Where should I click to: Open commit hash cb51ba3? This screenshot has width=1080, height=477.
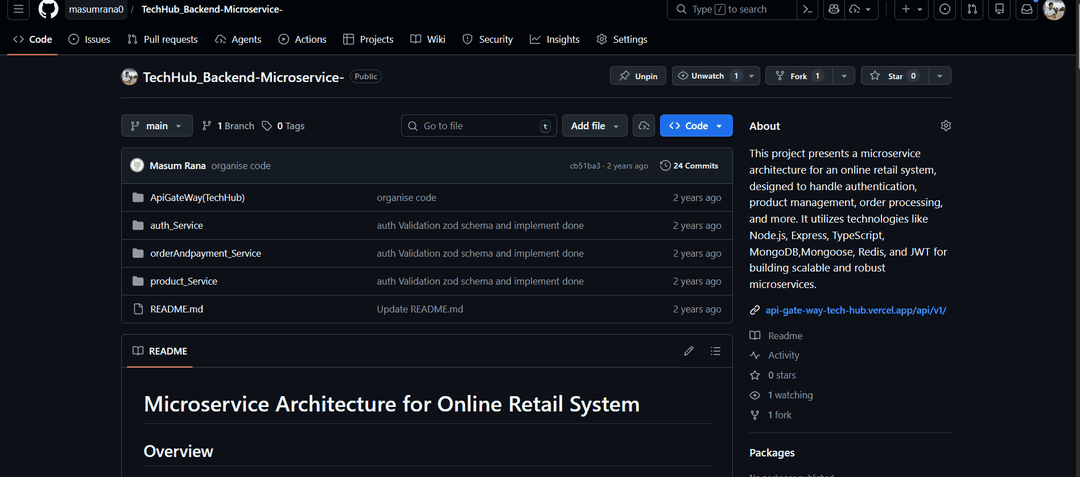point(585,166)
